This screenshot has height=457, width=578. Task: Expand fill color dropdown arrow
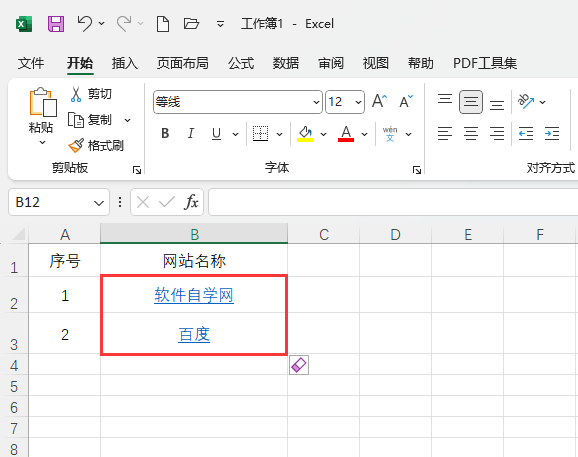(x=324, y=134)
